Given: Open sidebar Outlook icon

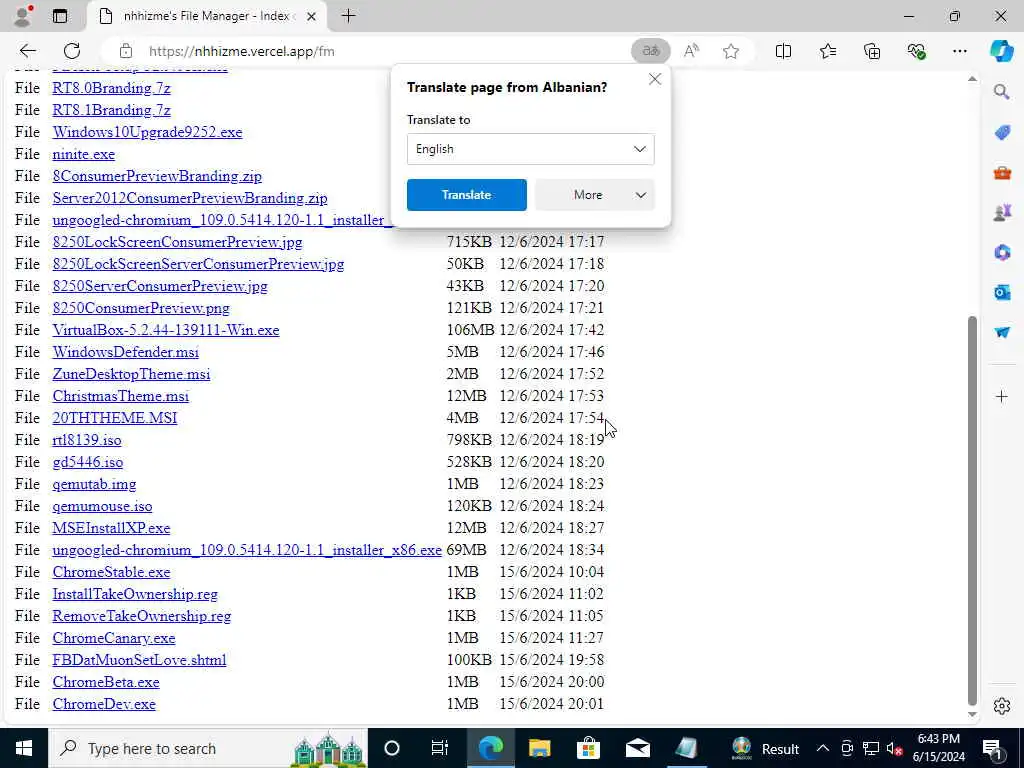Looking at the screenshot, I should tap(1002, 293).
